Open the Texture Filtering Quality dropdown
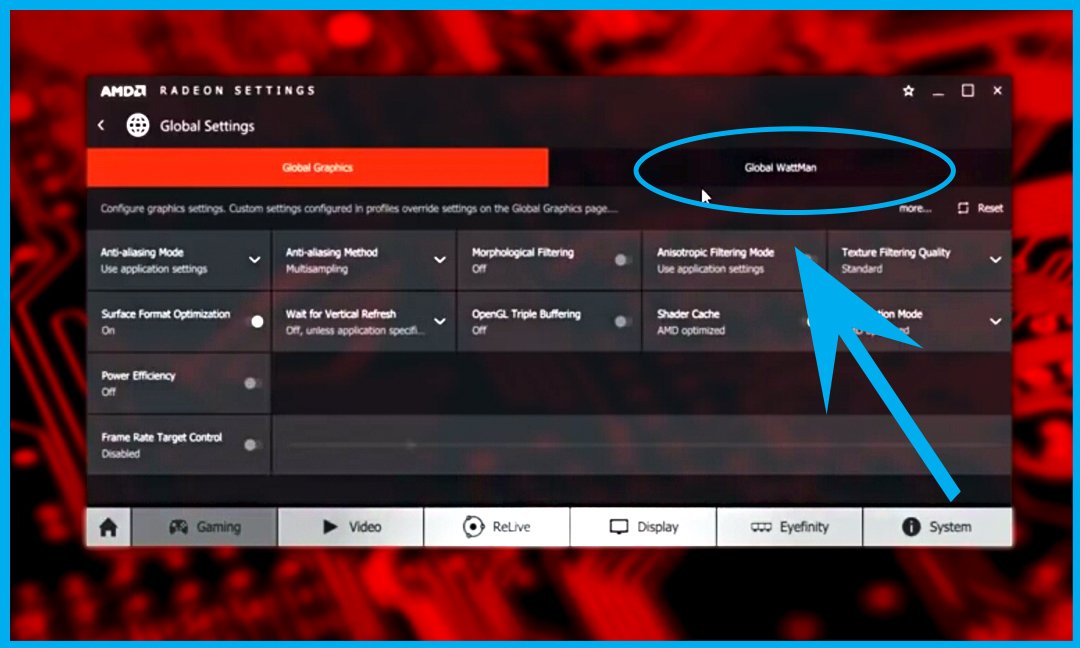 click(x=995, y=260)
